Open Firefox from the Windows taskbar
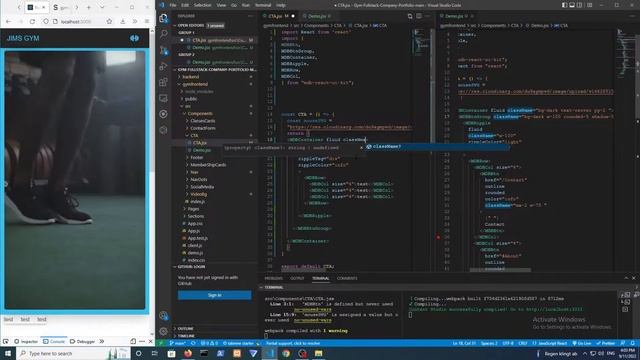 [188, 353]
